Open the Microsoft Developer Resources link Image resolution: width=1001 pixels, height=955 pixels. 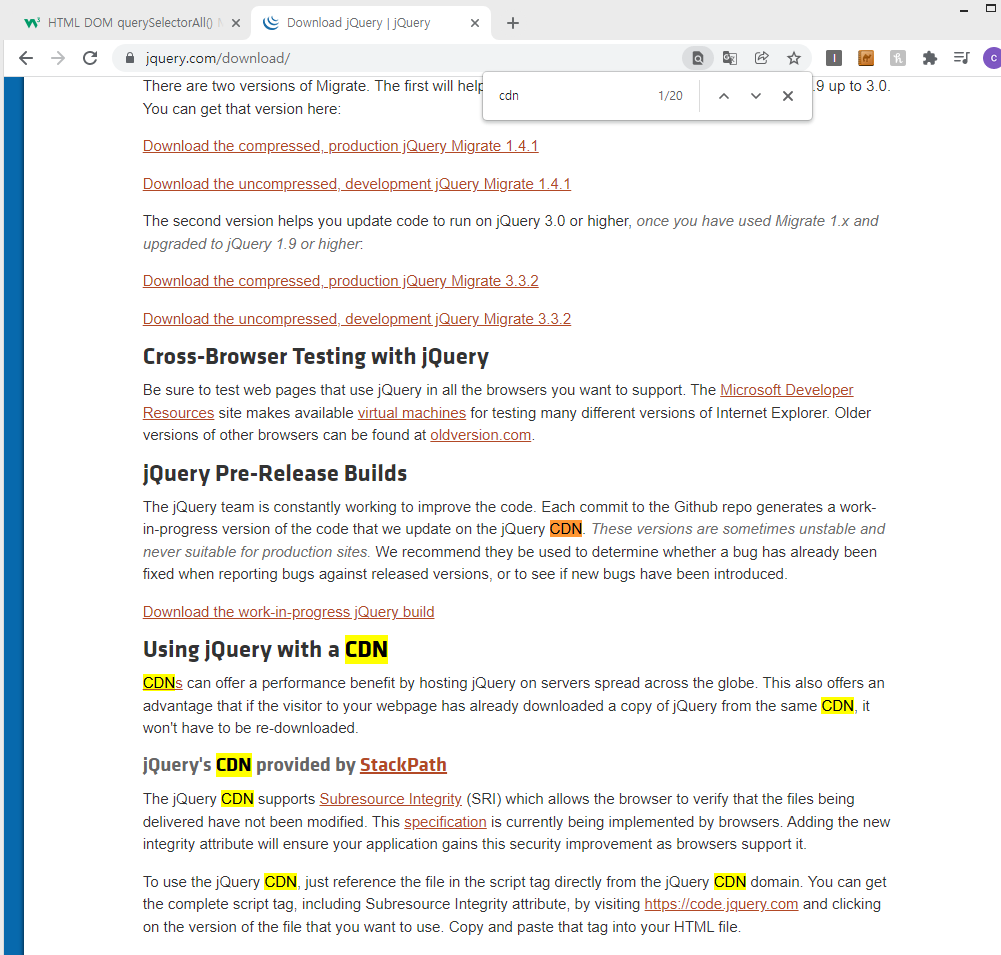(x=786, y=390)
